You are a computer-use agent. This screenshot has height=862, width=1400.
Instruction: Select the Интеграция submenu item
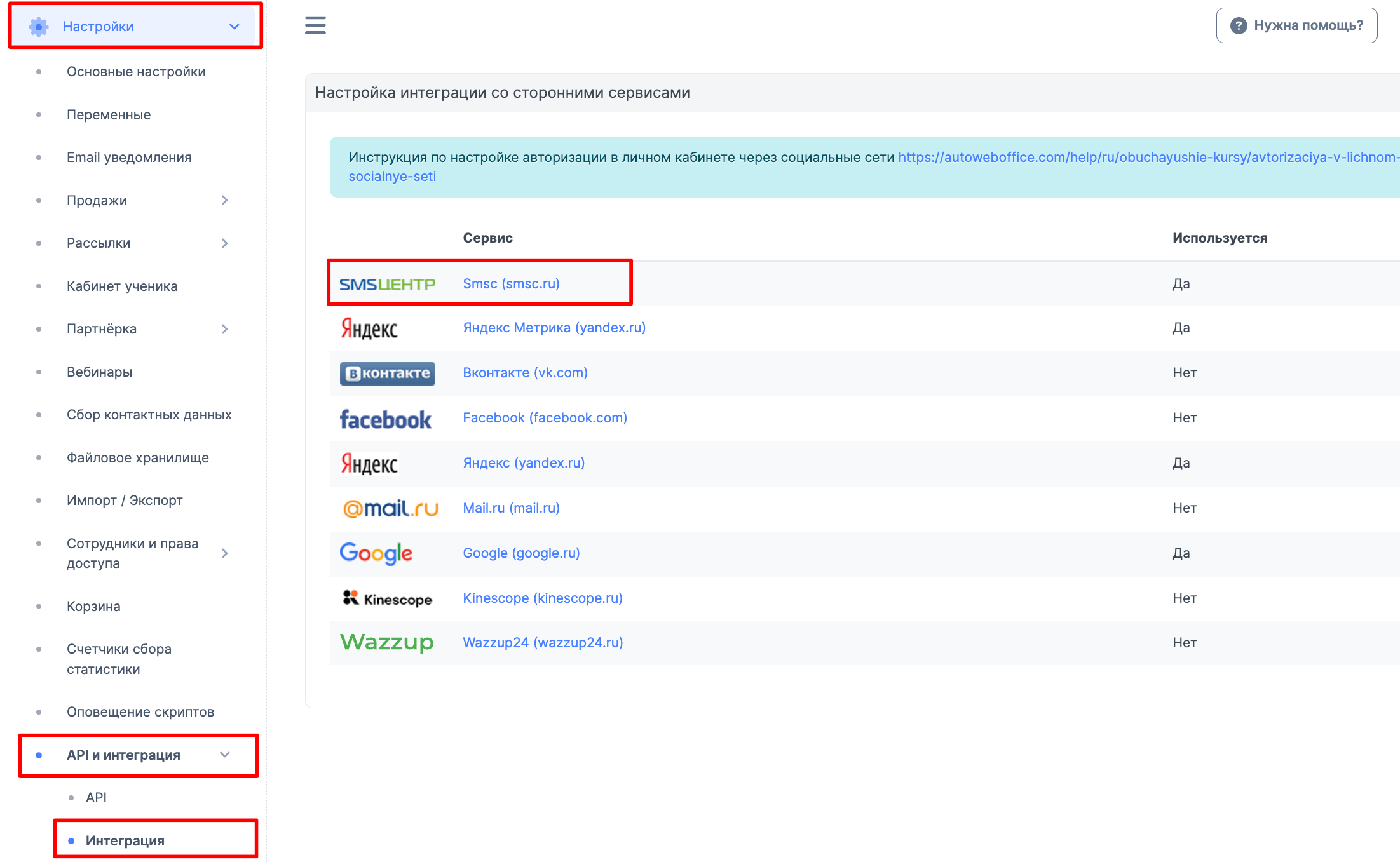125,840
